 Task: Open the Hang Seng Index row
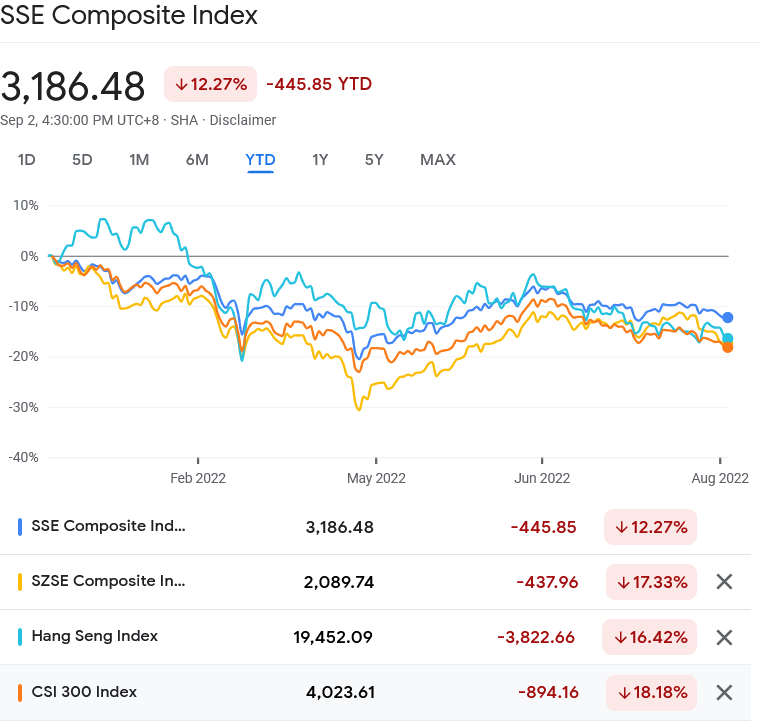coord(375,637)
